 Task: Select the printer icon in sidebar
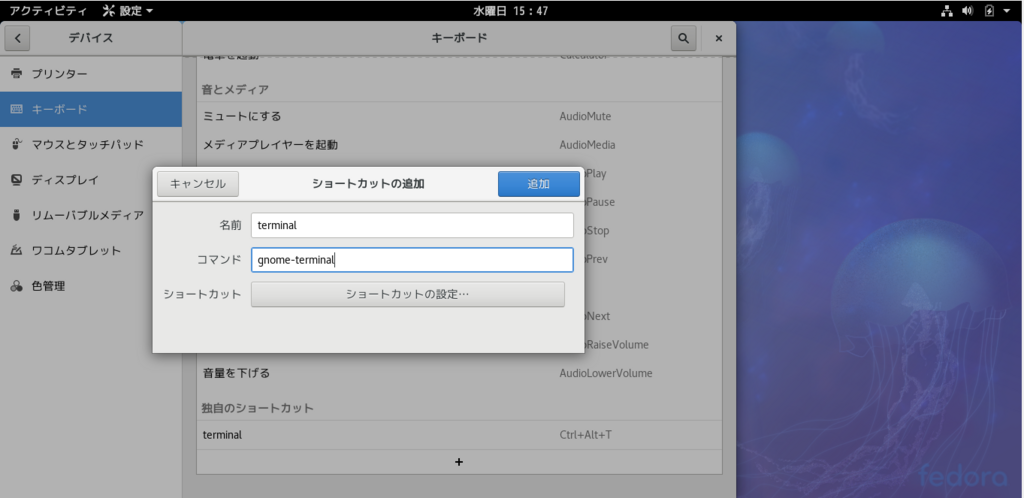point(16,74)
